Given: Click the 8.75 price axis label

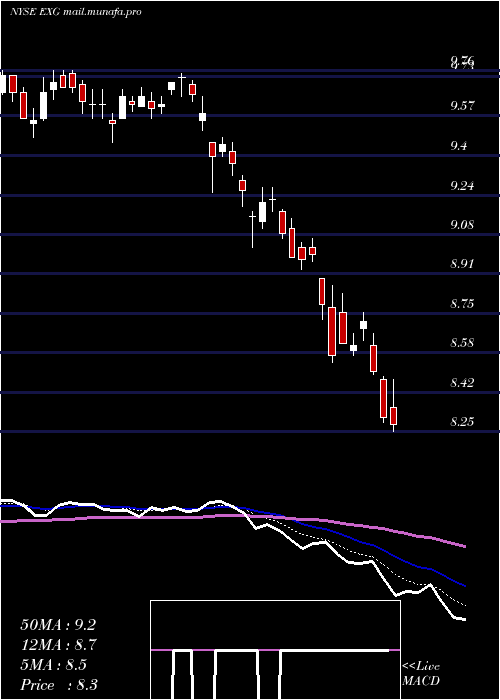Looking at the screenshot, I should [462, 304].
